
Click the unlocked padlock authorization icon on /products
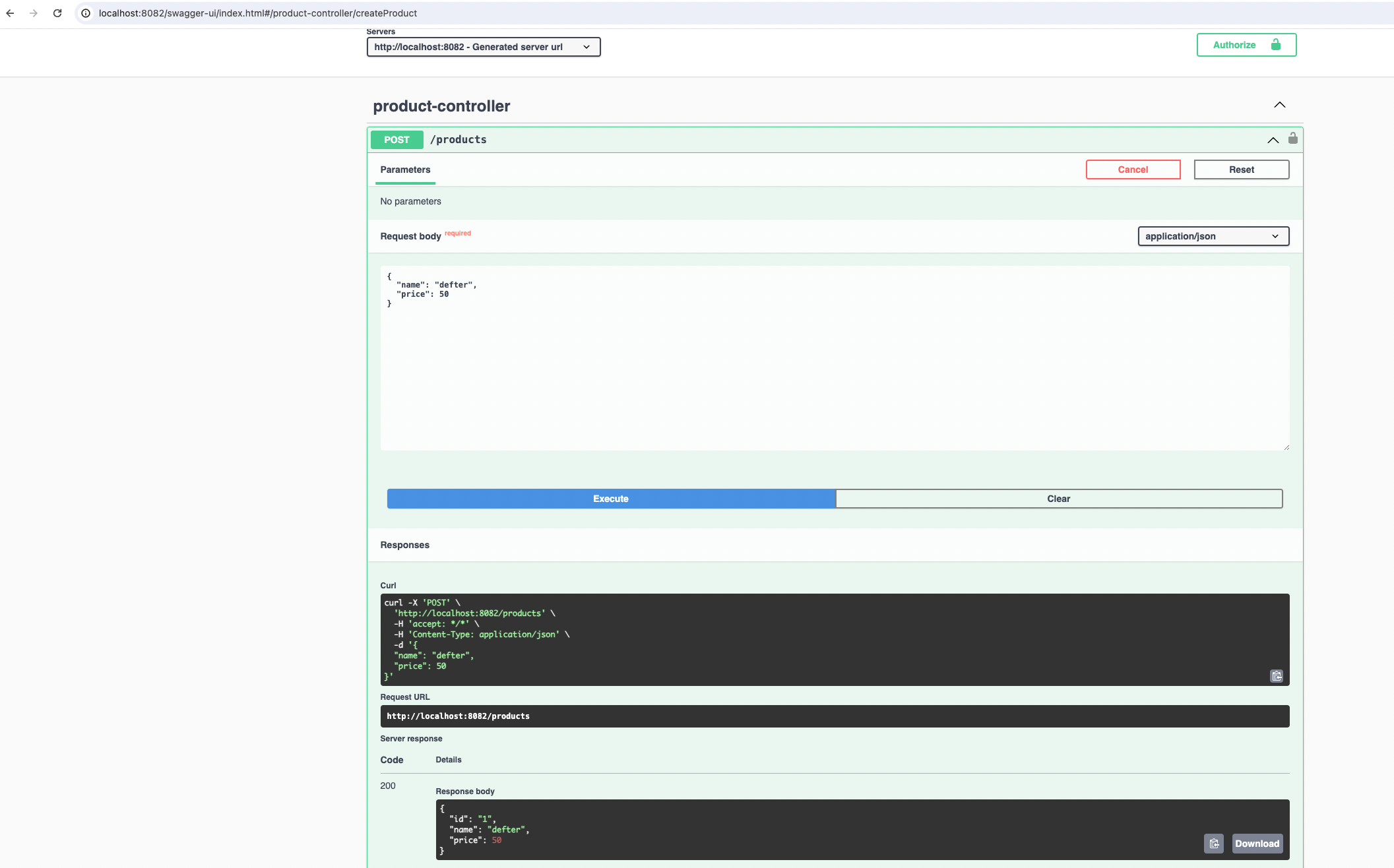[x=1292, y=138]
